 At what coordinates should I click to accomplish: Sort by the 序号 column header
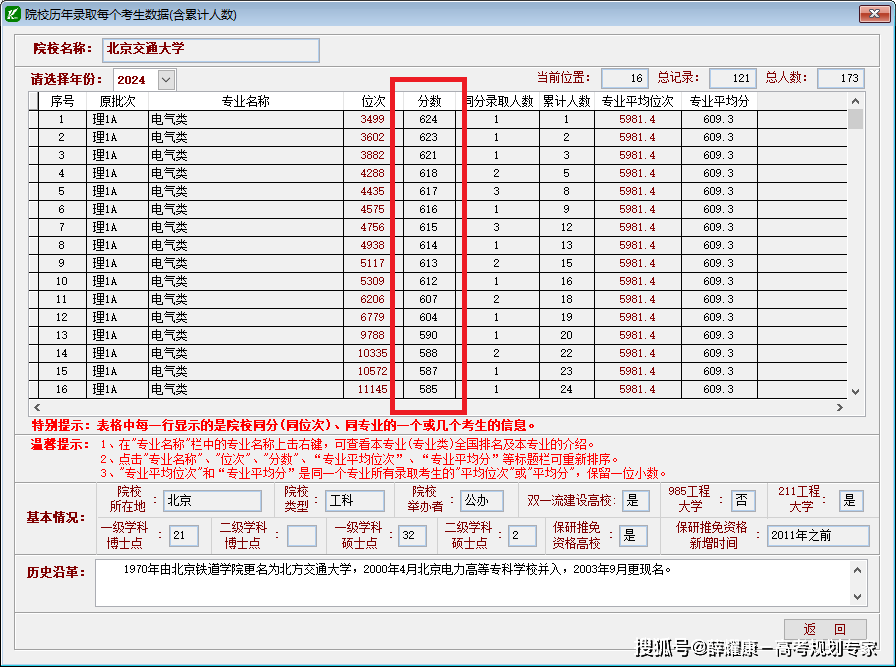[x=62, y=101]
